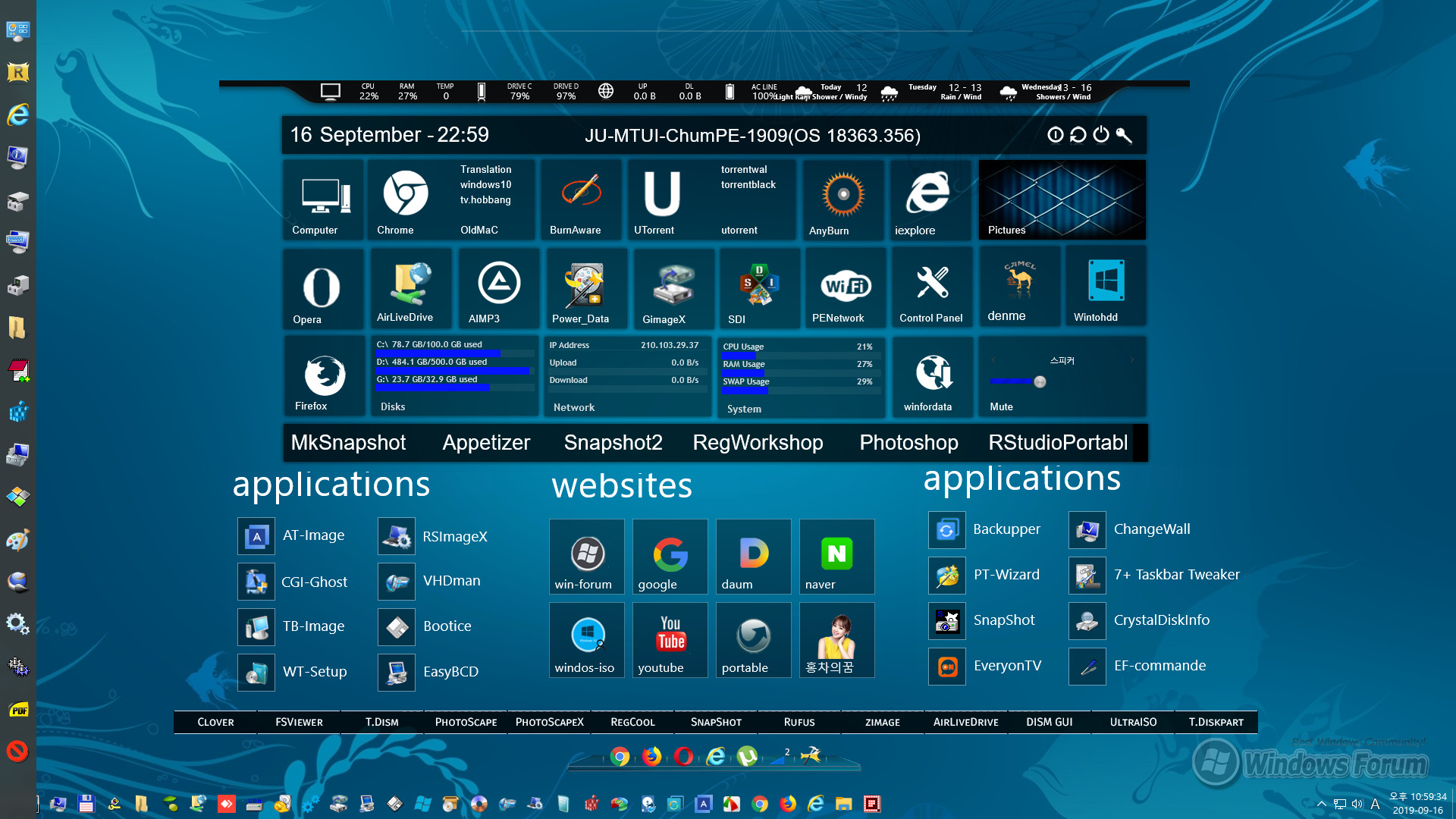
Task: Open Control Panel tile
Action: tap(932, 288)
